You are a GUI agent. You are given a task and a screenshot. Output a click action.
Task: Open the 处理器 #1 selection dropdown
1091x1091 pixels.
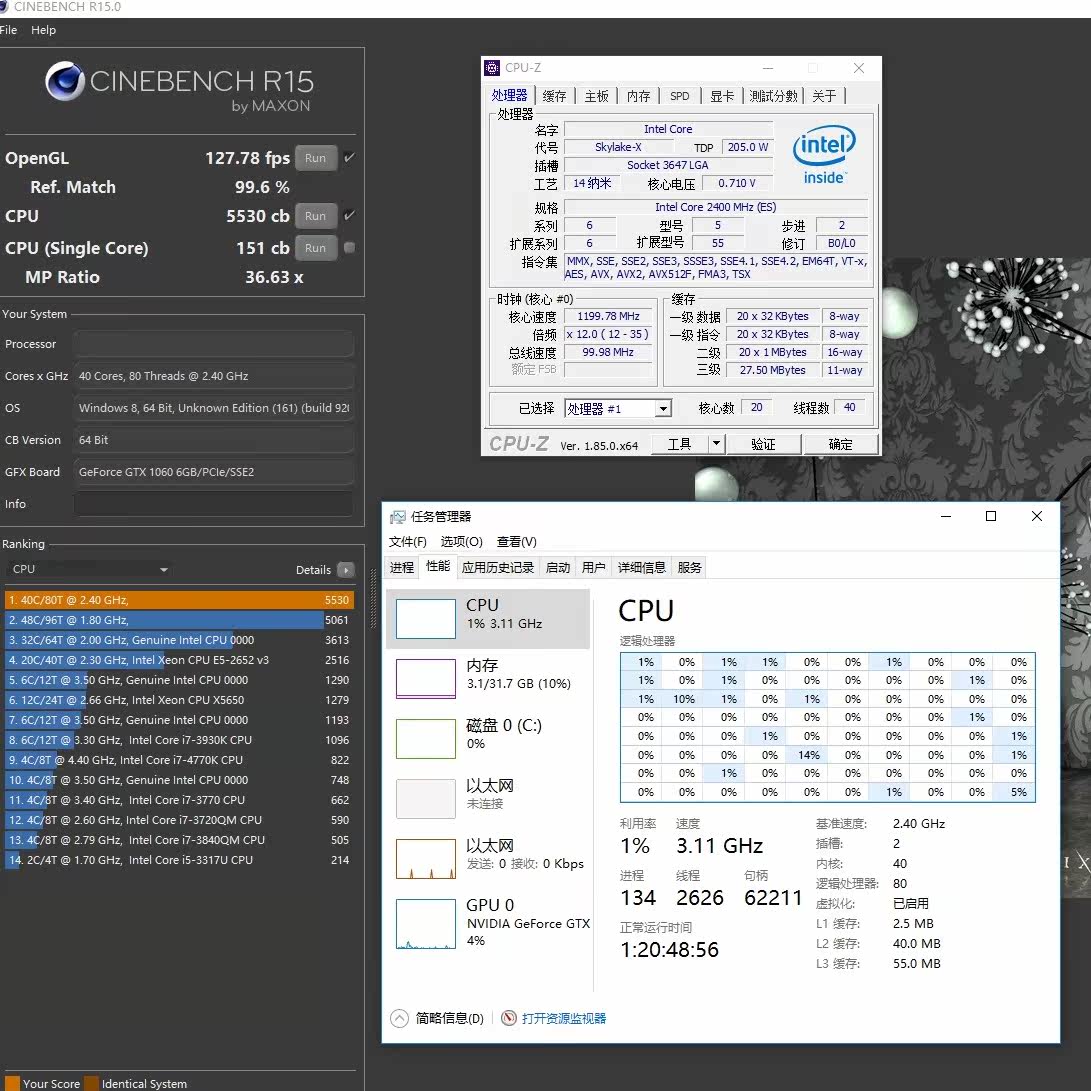point(618,408)
